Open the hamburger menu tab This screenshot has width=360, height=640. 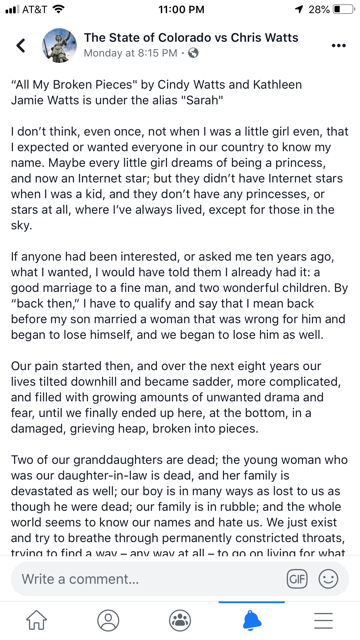(323, 620)
